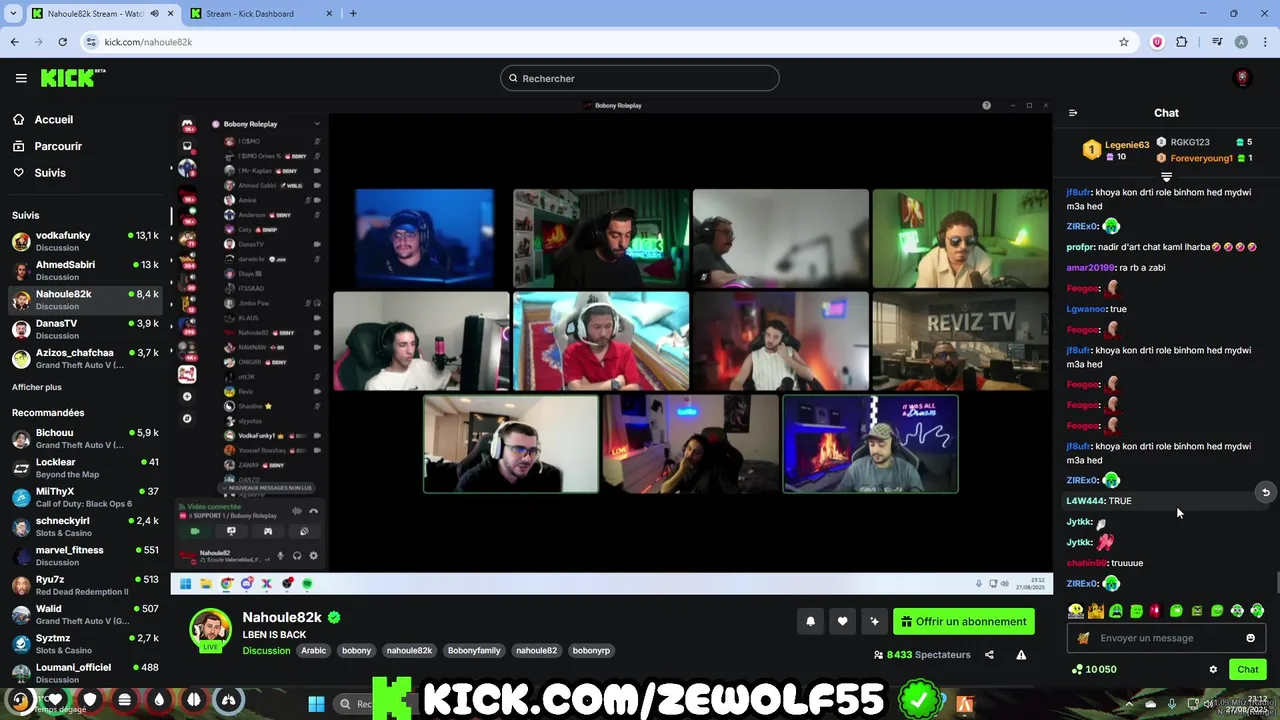Open emoji picker in message box
1280x720 pixels.
(x=1250, y=638)
